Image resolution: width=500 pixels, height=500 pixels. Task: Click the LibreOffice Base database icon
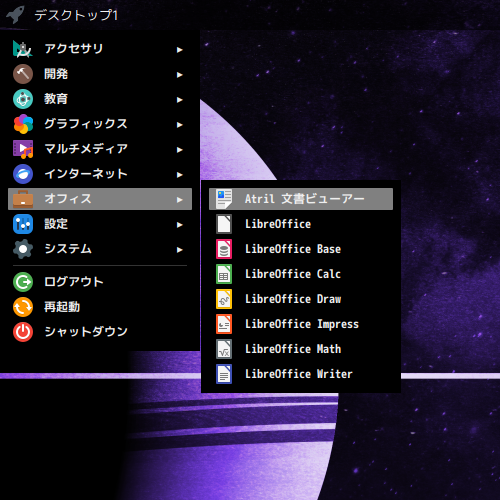click(x=224, y=249)
